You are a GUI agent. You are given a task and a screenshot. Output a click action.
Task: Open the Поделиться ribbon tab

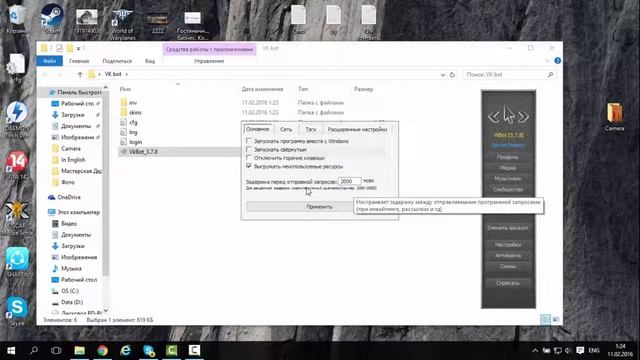pos(117,61)
